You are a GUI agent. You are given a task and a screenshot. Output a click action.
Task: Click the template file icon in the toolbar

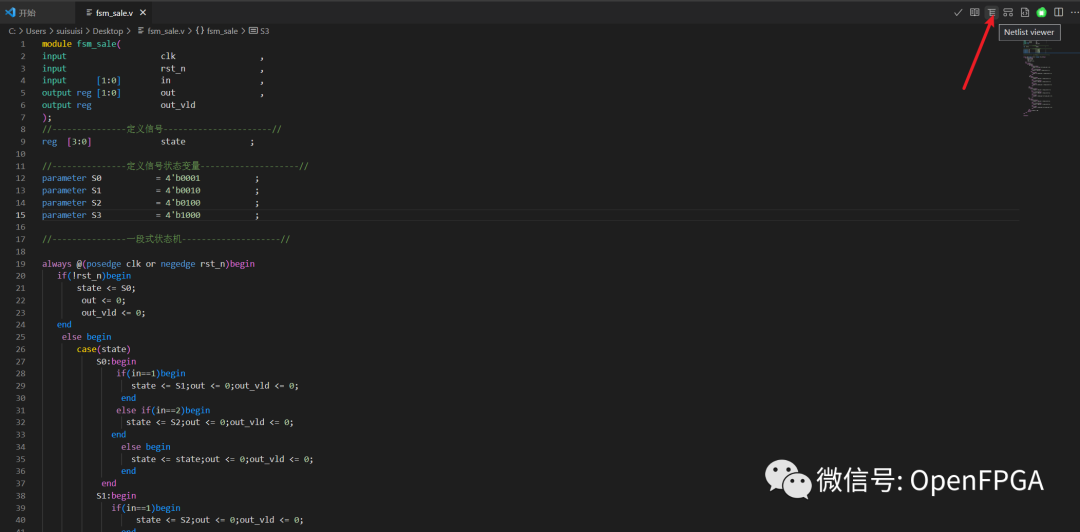pos(1025,12)
